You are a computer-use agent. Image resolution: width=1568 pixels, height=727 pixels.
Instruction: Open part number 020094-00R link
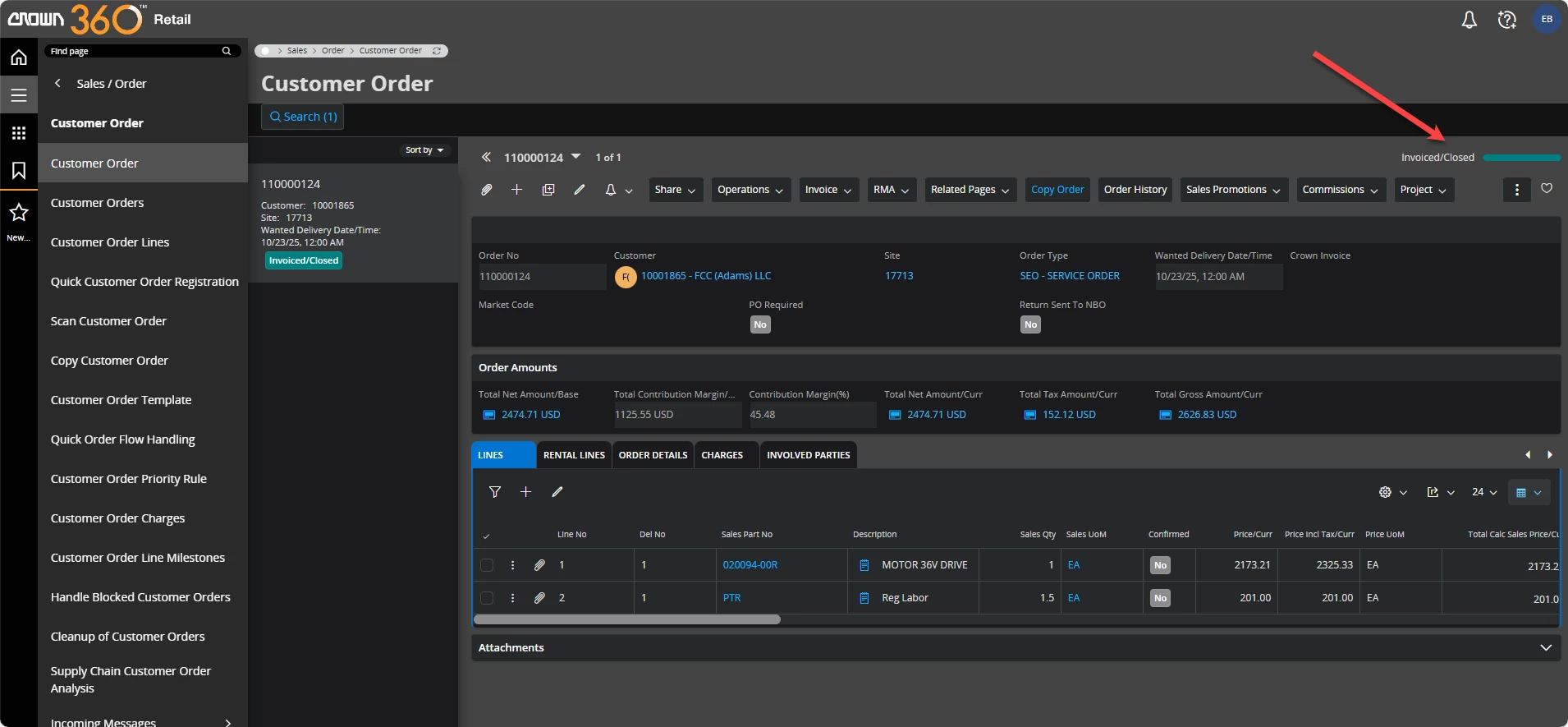point(750,565)
